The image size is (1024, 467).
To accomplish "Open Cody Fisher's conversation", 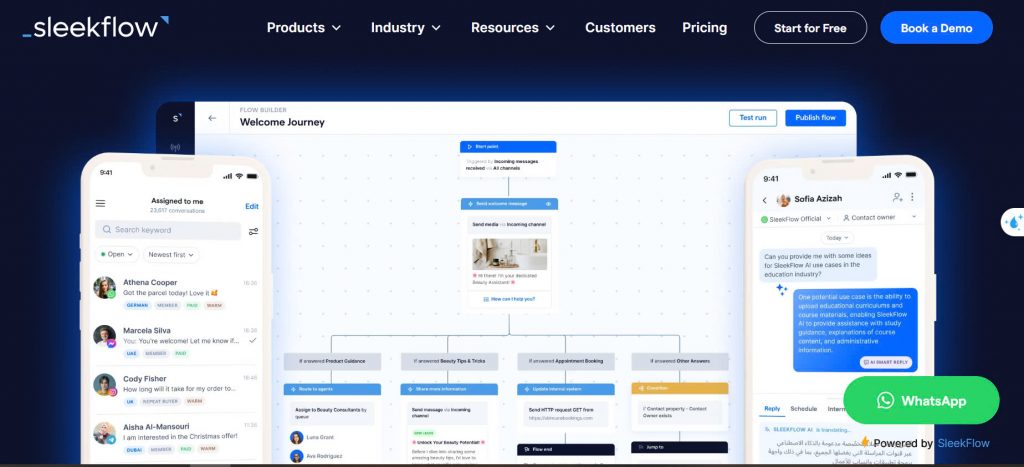I will [176, 389].
